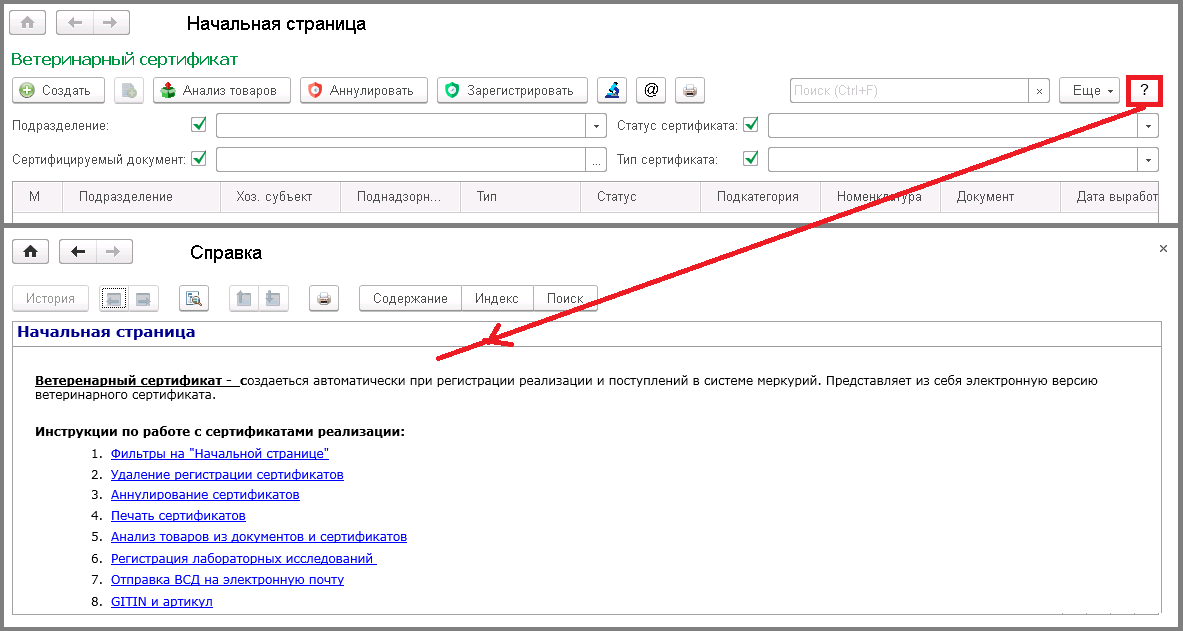Click next help page icon after История
1183x631 pixels.
(143, 299)
